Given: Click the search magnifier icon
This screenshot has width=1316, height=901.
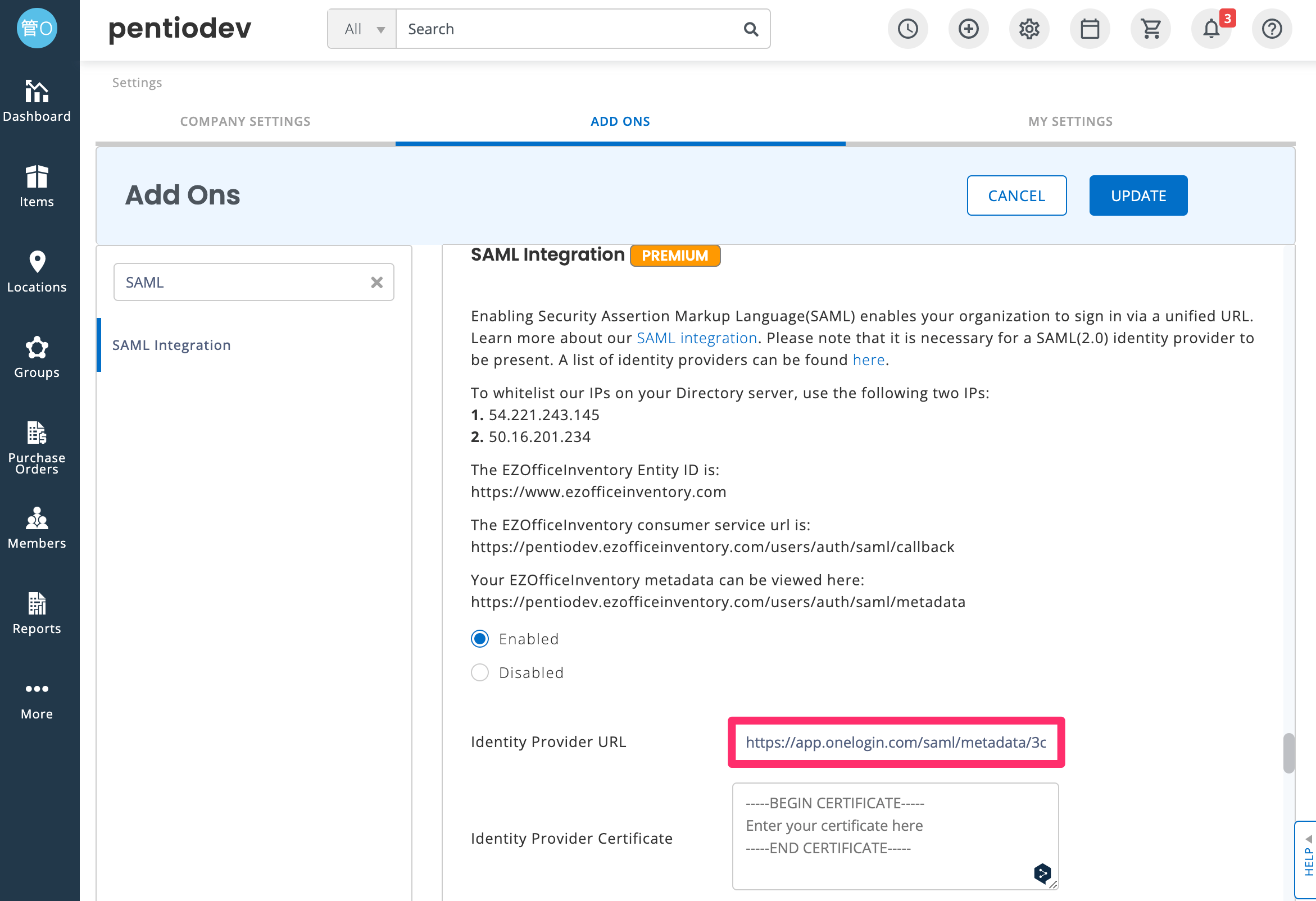Looking at the screenshot, I should click(x=751, y=29).
